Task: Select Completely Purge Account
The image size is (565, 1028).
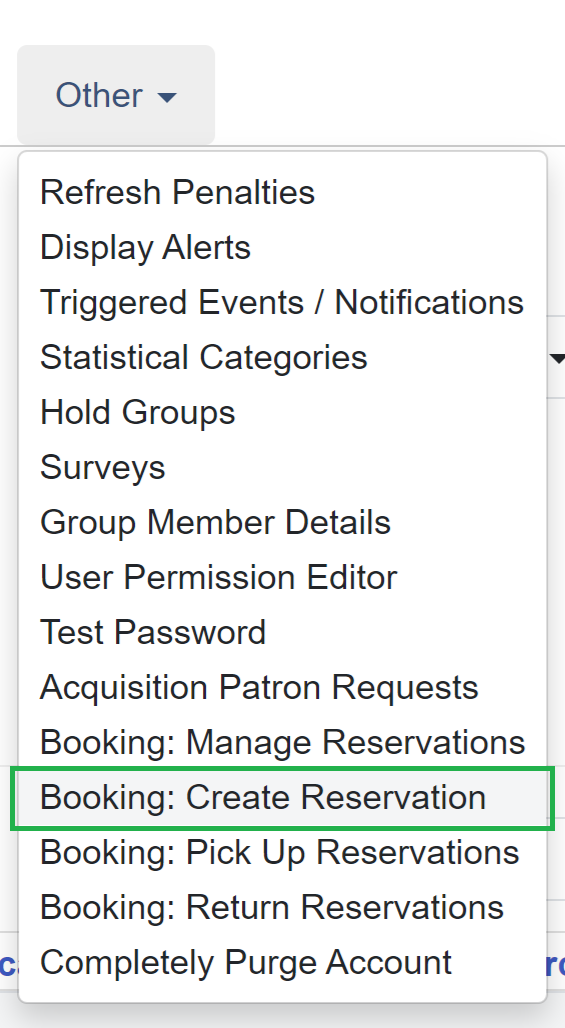Action: click(282, 963)
